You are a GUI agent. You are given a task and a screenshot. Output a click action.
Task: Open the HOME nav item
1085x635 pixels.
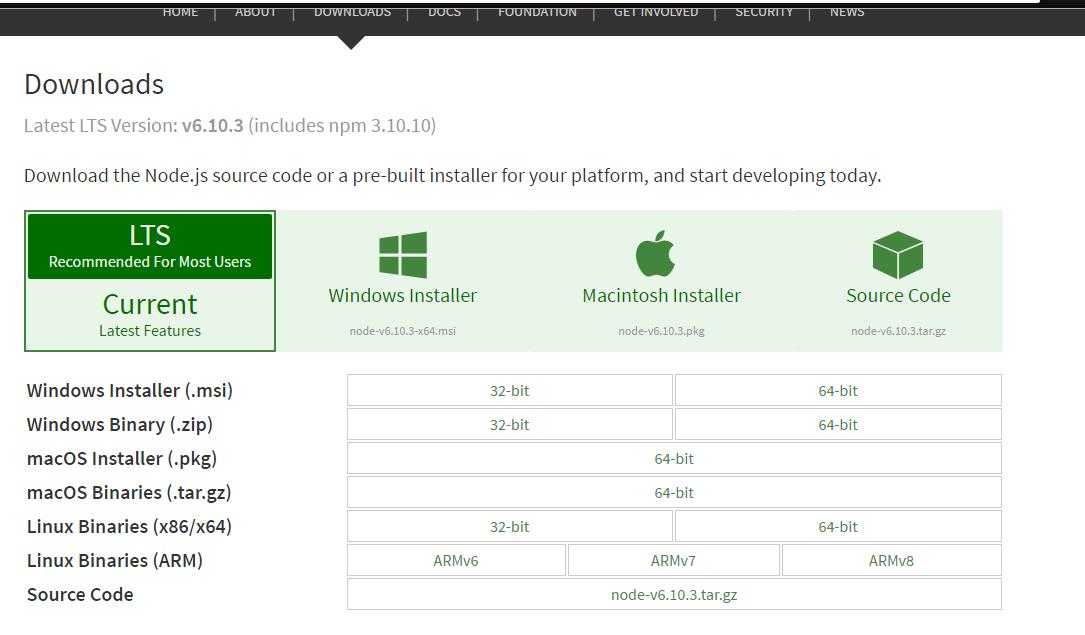click(x=181, y=12)
